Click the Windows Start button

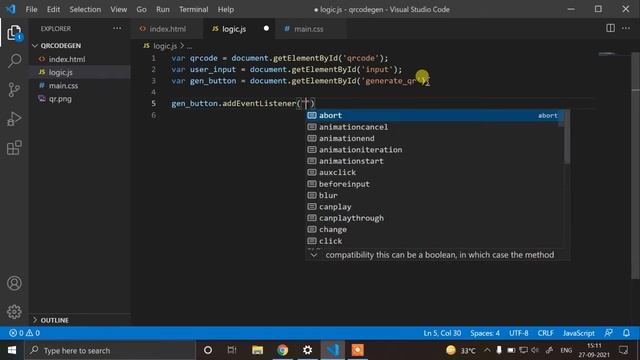pos(12,350)
